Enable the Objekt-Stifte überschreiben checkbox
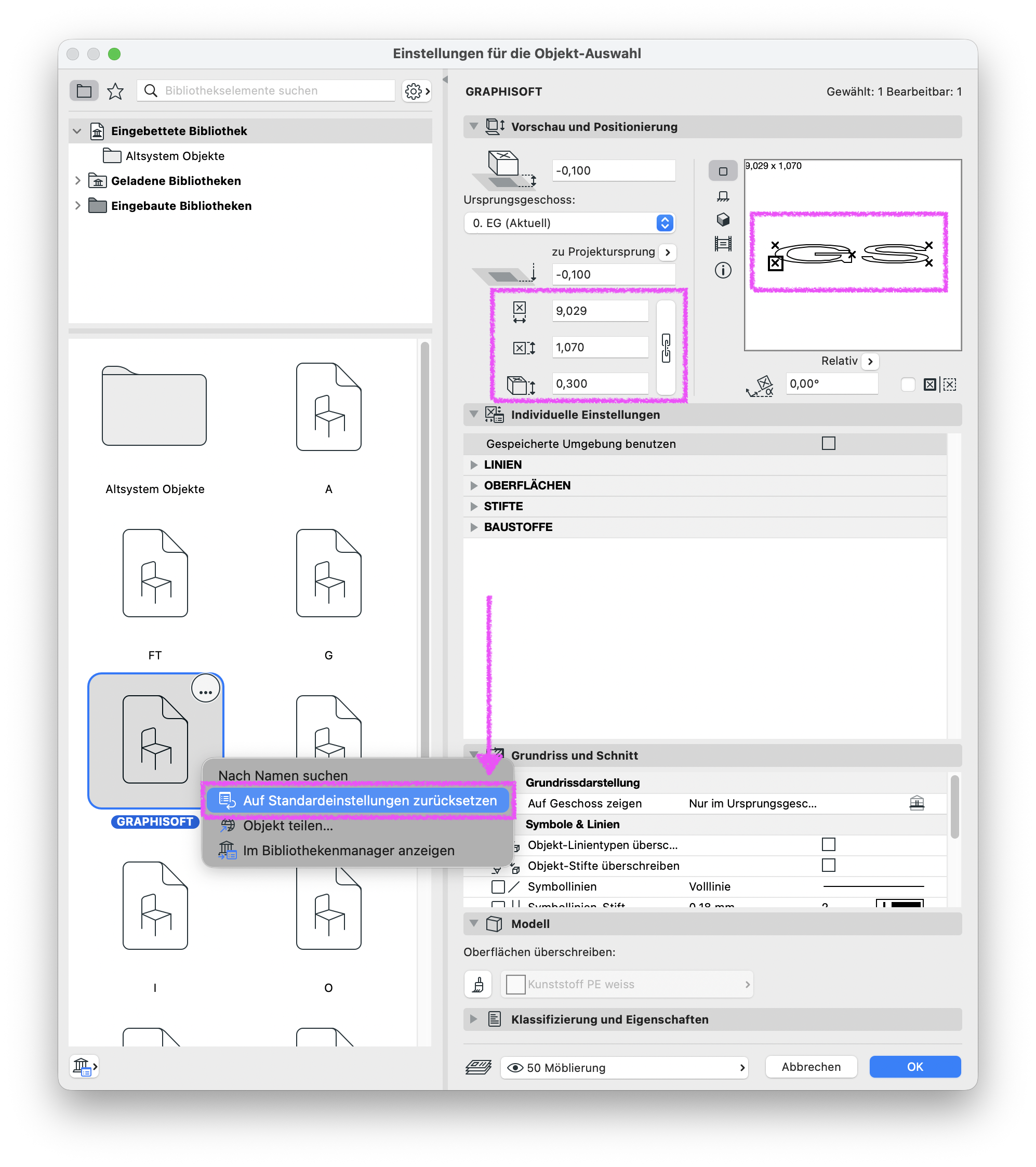Viewport: 1036px width, 1167px height. (828, 866)
